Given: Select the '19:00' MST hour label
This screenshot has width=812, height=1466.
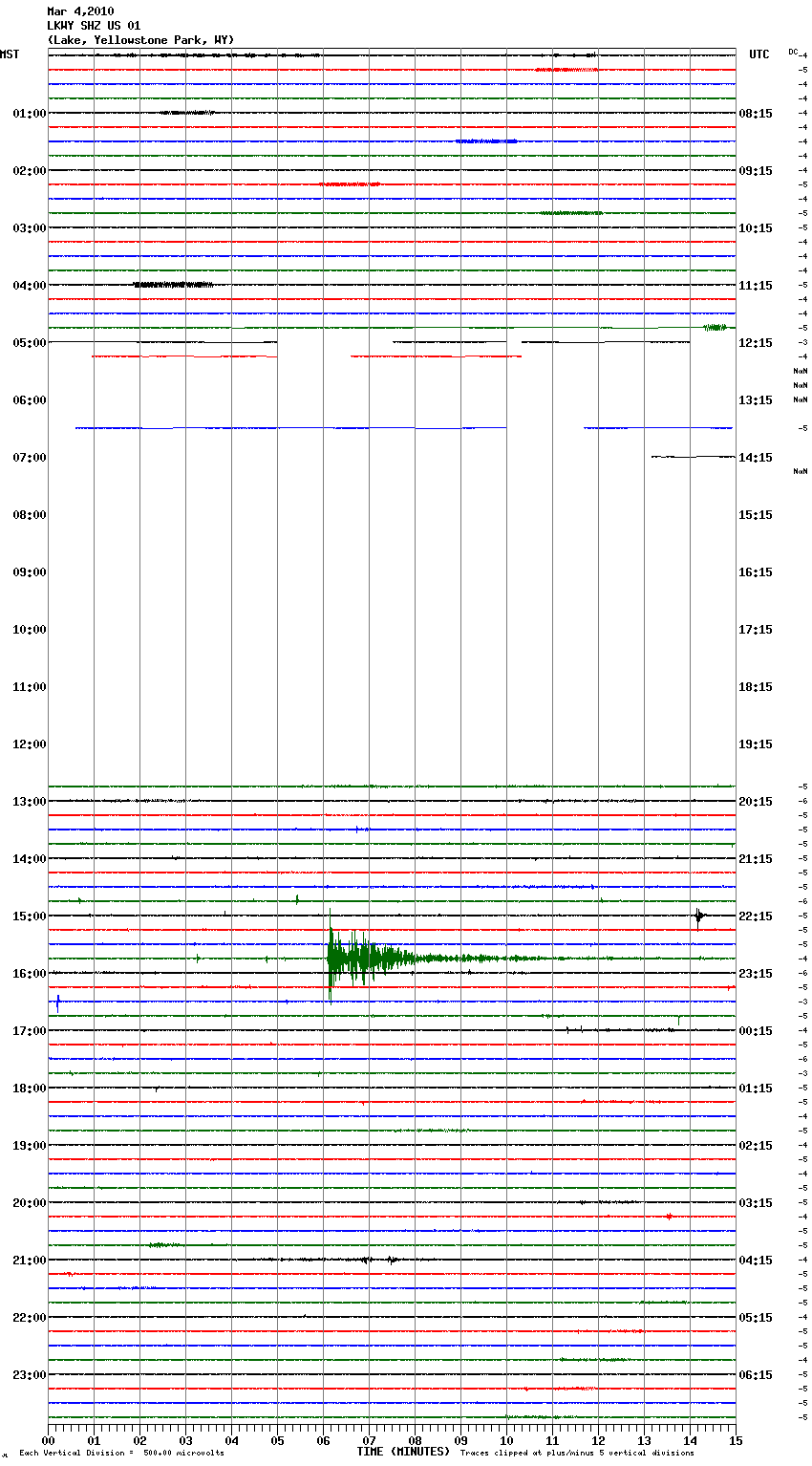Looking at the screenshot, I should click(30, 1146).
